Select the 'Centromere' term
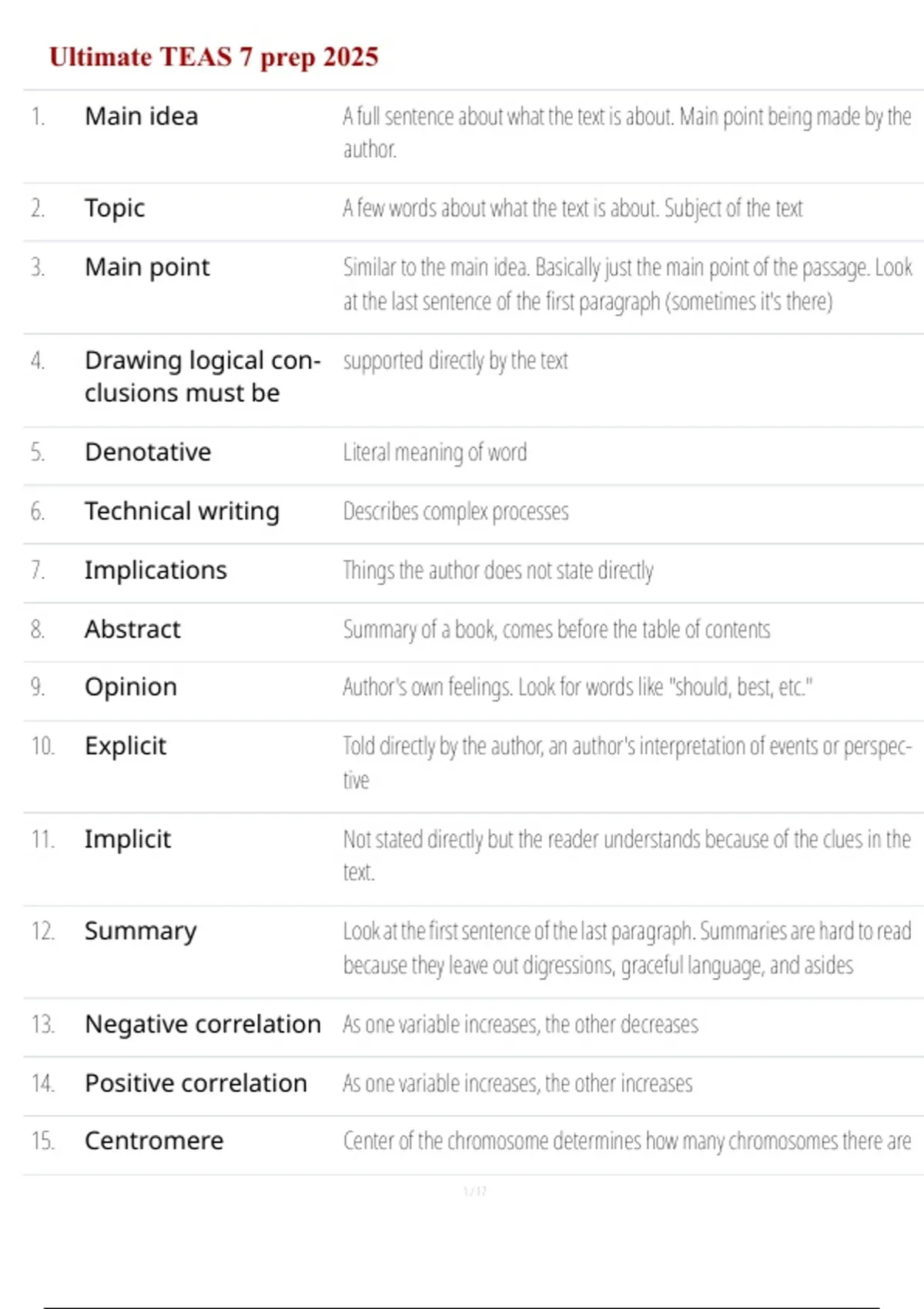924x1309 pixels. (154, 1141)
